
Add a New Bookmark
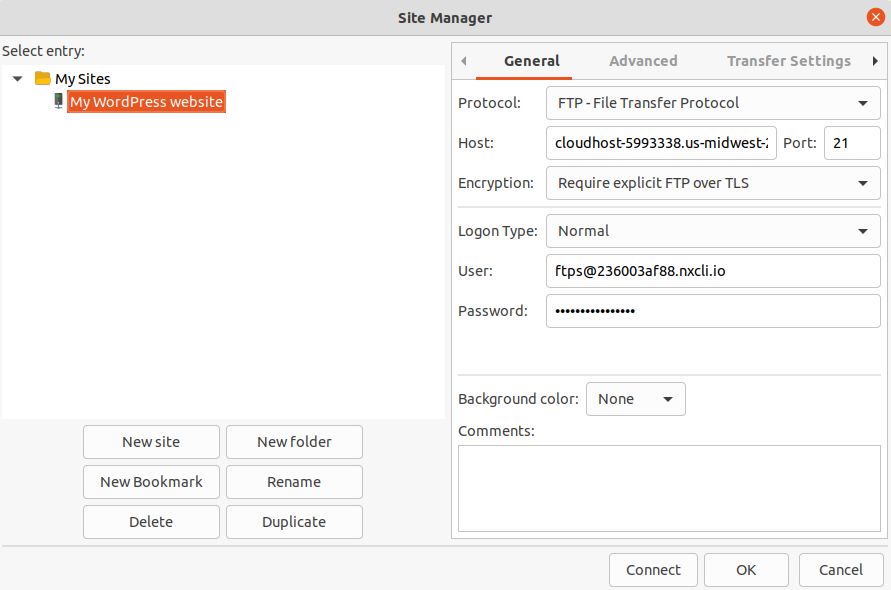[151, 482]
